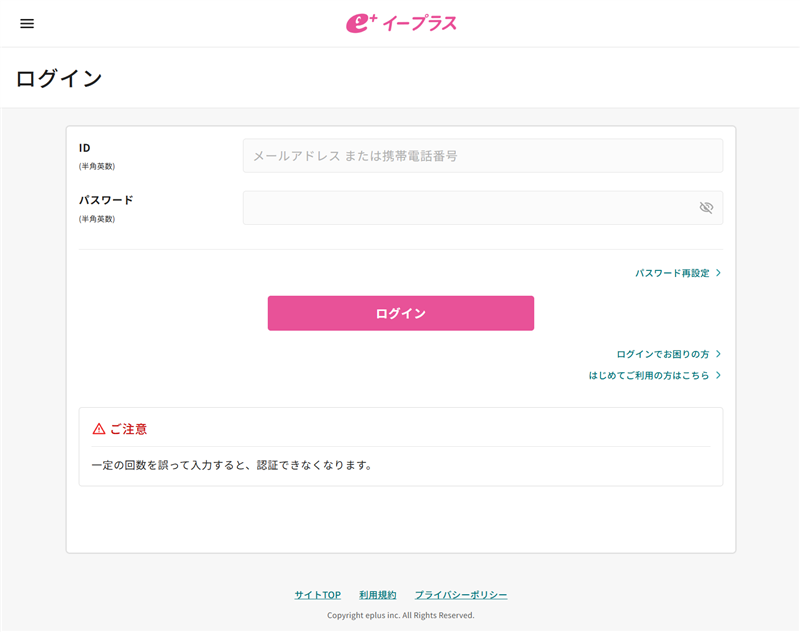Screen dimensions: 800x632
Task: Go to サイトTOP in the footer
Action: pos(317,595)
